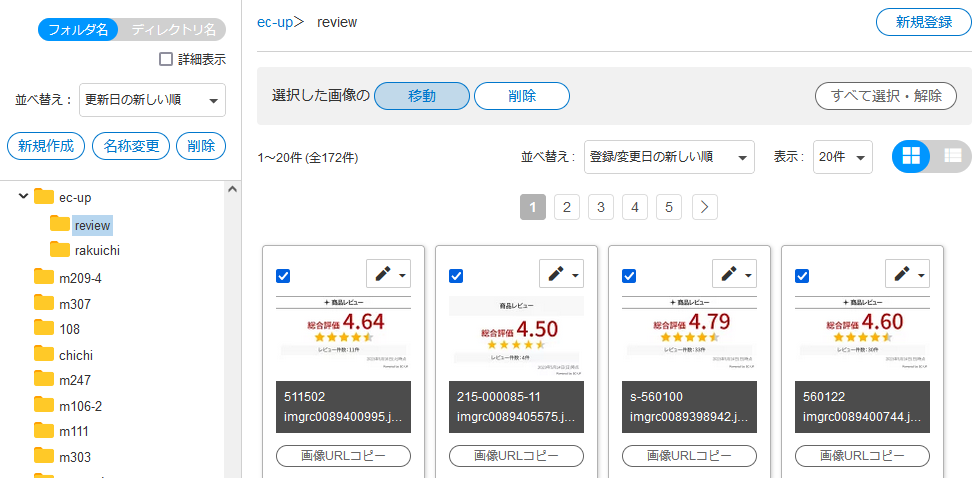
Task: Open the 4.79 review rating thumbnail
Action: click(690, 333)
